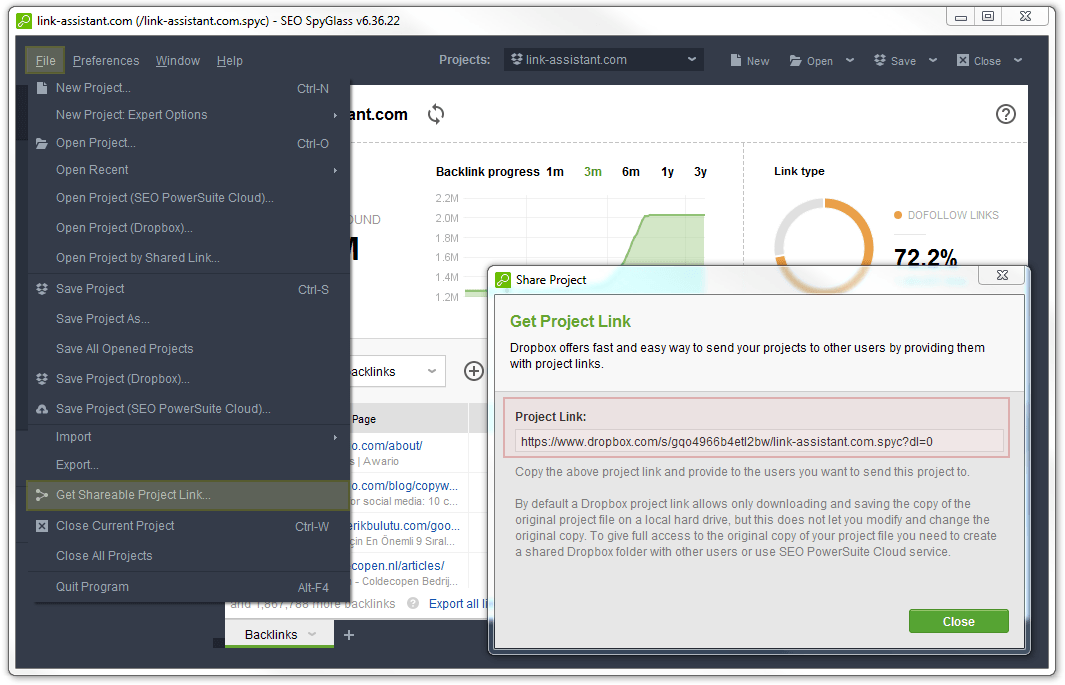The image size is (1065, 685).
Task: Open the copen.nl/articles/ backlink
Action: pyautogui.click(x=397, y=566)
